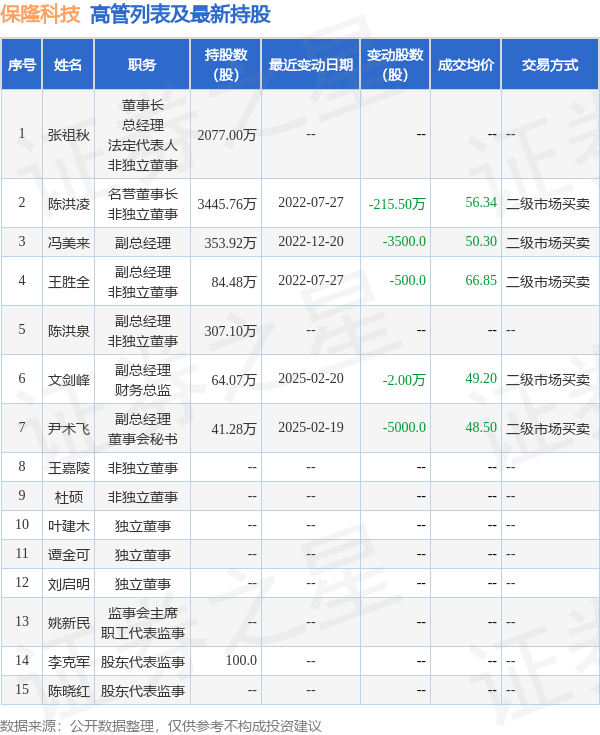Click the 姓名 column header
The height and width of the screenshot is (735, 600).
(x=68, y=65)
